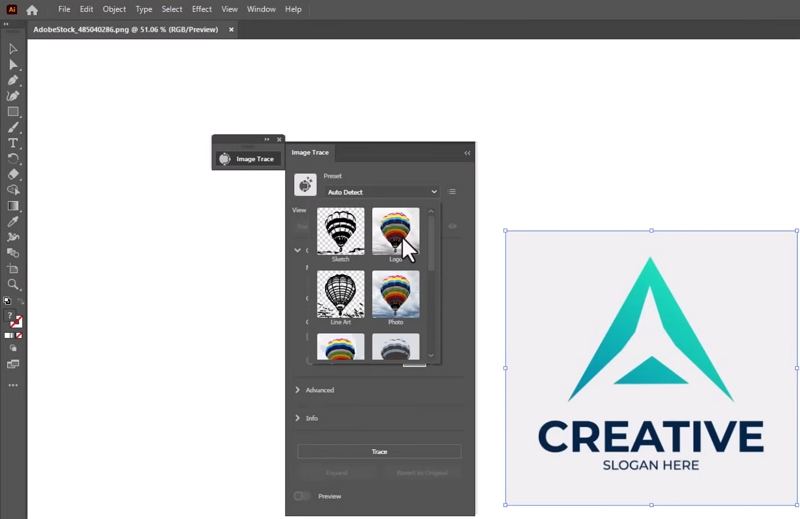Select the Rotate tool
This screenshot has height=519, width=800.
[13, 159]
